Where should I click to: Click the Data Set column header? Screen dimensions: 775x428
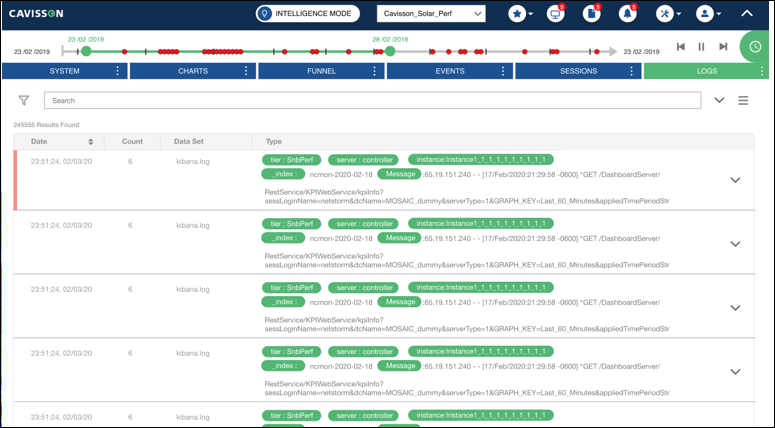188,141
